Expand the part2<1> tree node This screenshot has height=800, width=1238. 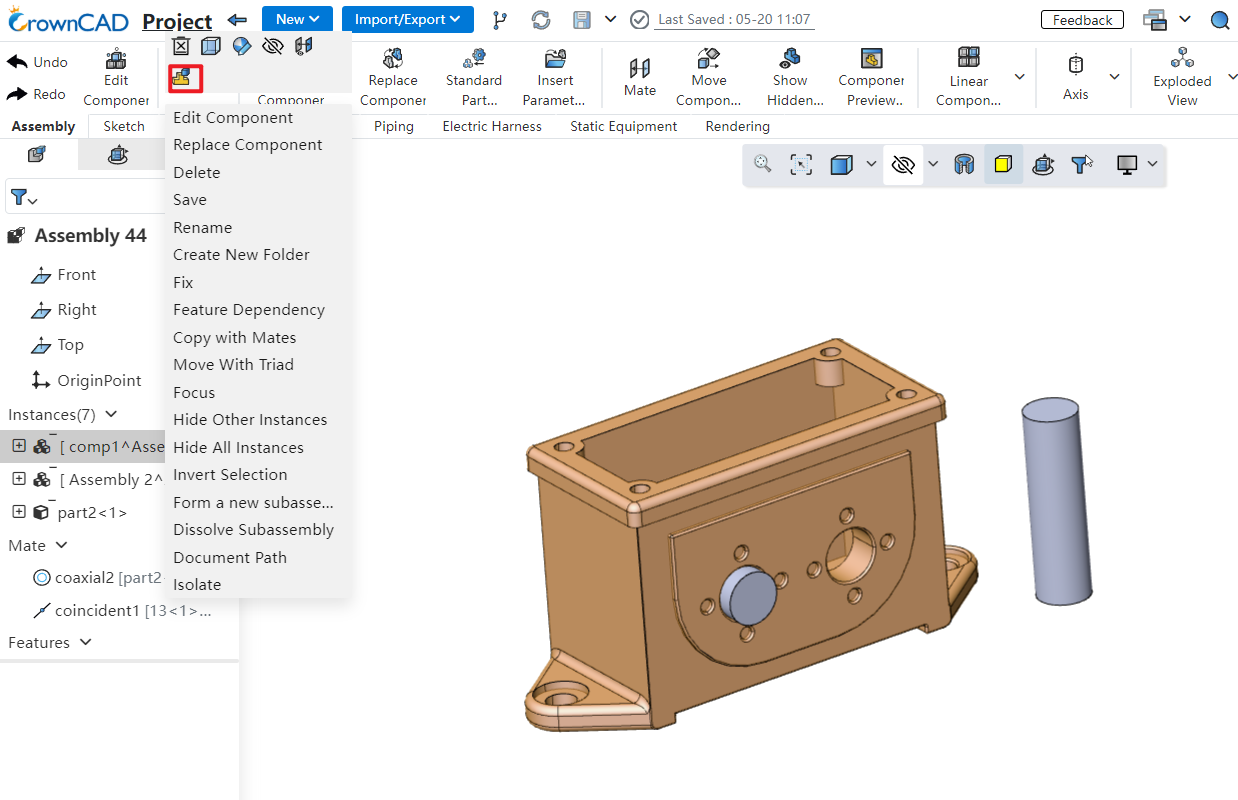pos(18,512)
